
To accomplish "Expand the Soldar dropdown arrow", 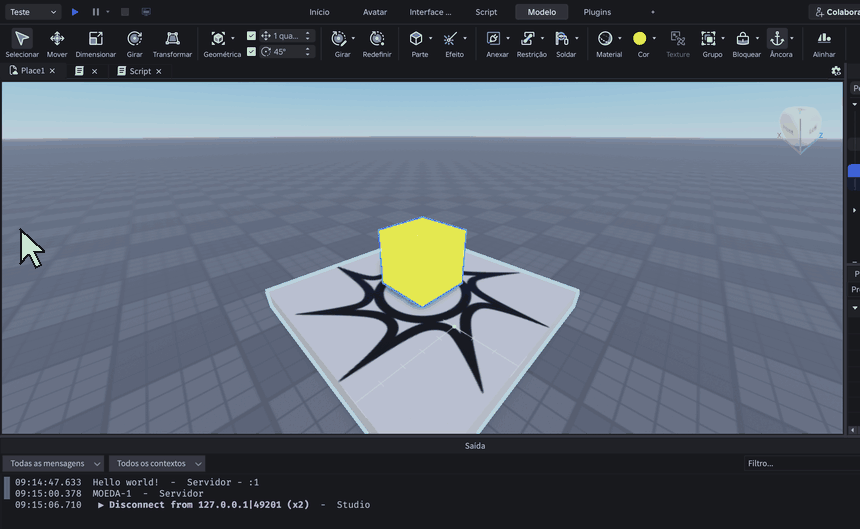I will pos(576,38).
